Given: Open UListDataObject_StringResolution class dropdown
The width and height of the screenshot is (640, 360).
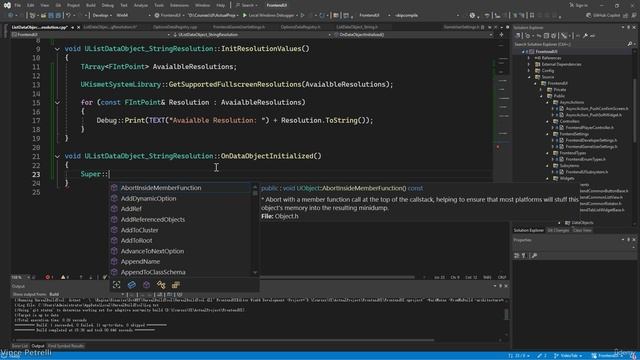Looking at the screenshot, I should [x=252, y=35].
